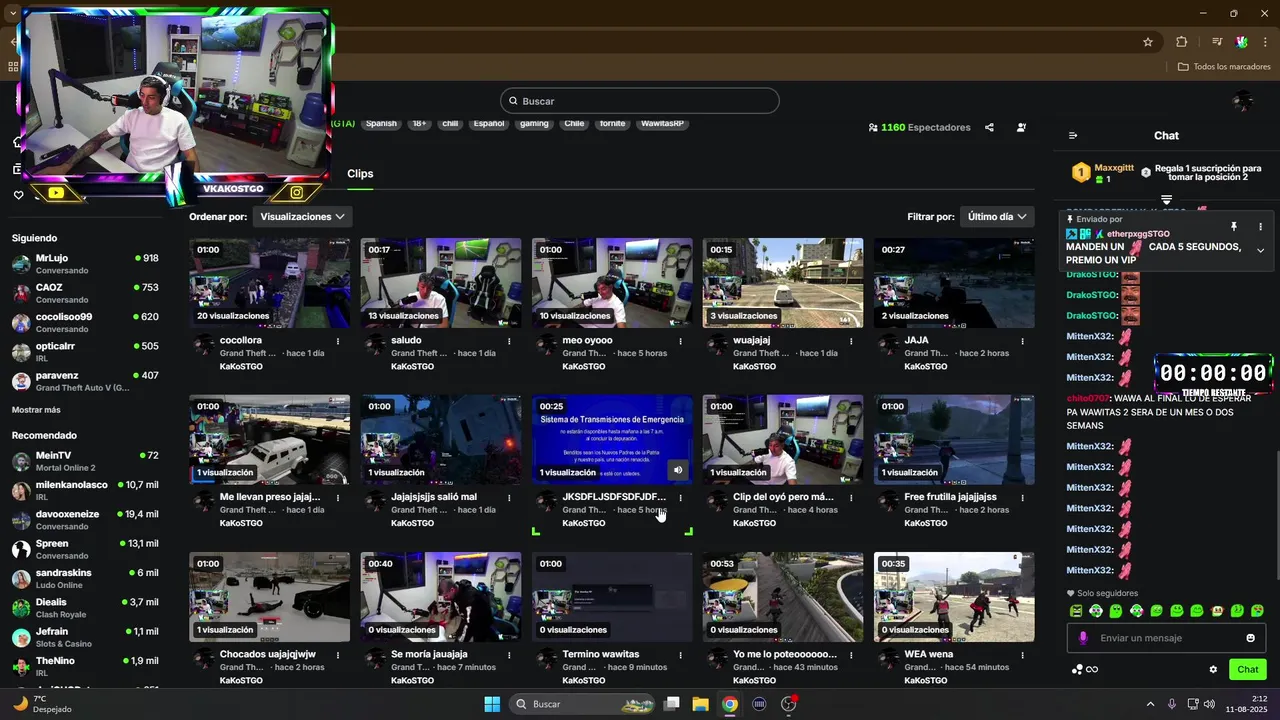The image size is (1280, 720).
Task: Open options menu for WEA wena clip
Action: click(1022, 655)
